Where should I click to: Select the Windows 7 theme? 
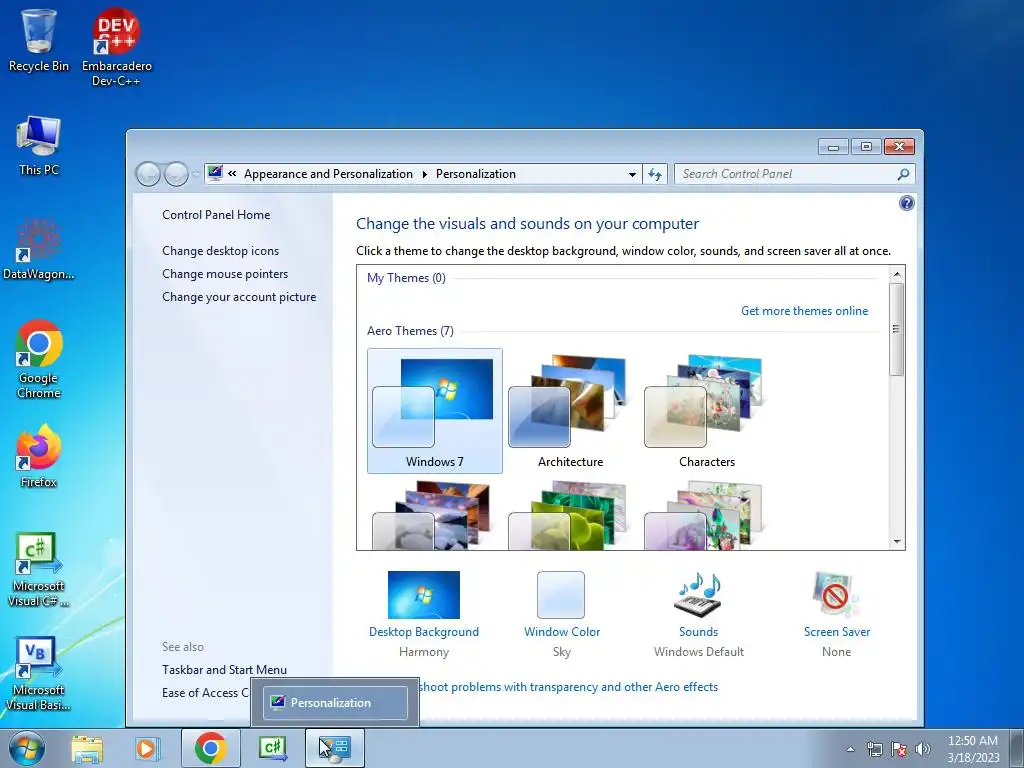[435, 411]
